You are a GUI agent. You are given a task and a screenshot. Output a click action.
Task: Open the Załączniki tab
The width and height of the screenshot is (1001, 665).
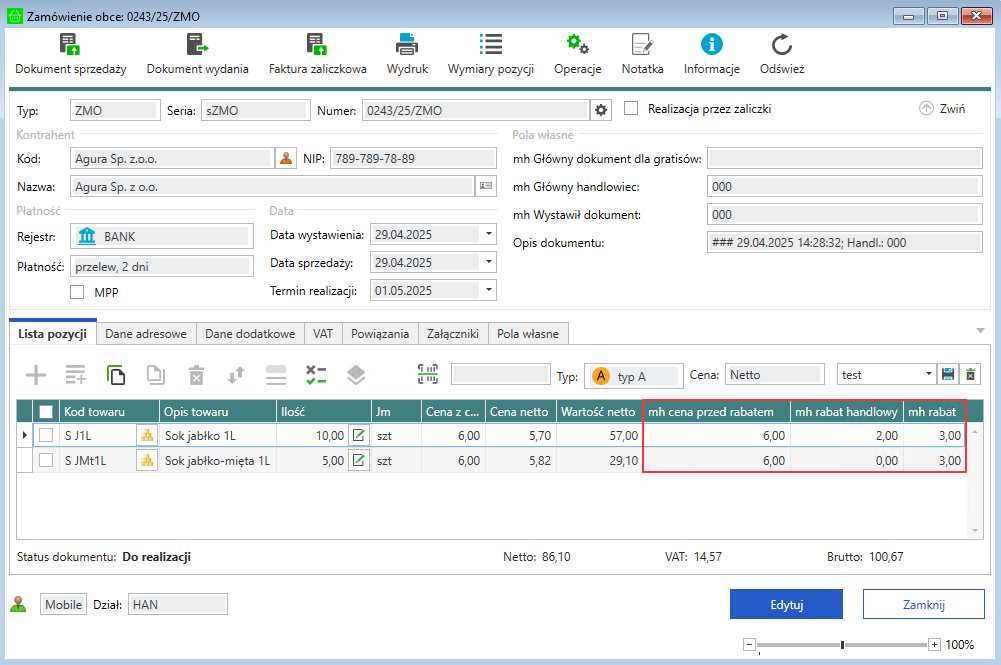pyautogui.click(x=452, y=334)
